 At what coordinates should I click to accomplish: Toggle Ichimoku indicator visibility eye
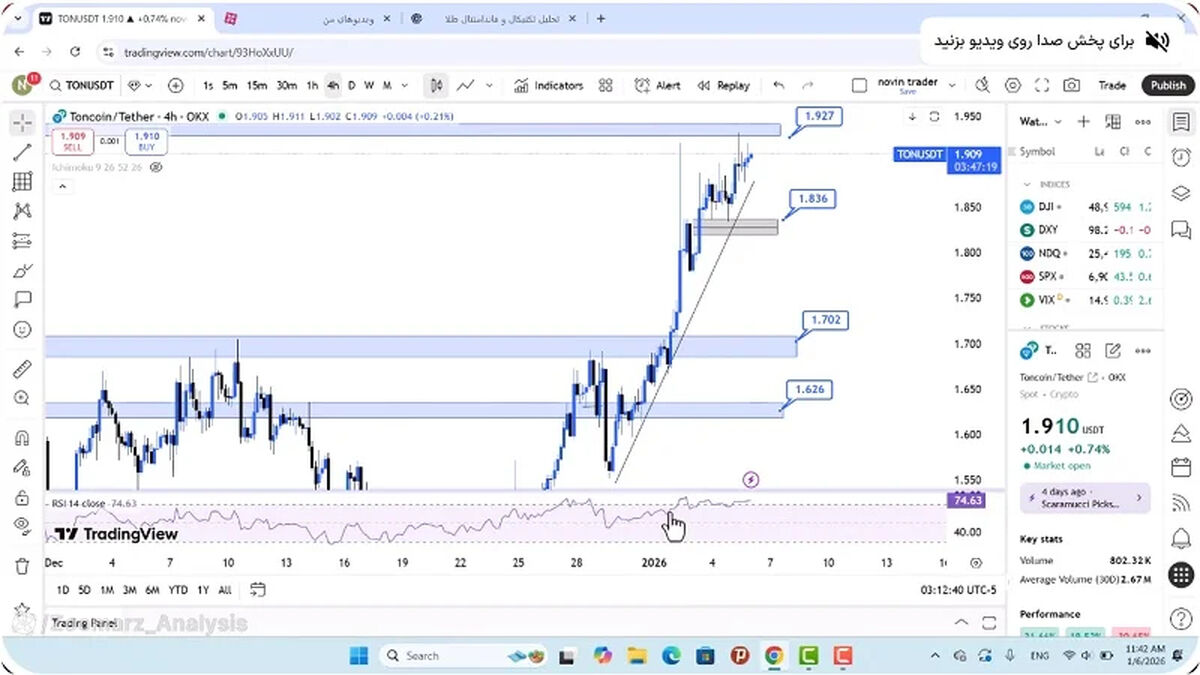156,168
